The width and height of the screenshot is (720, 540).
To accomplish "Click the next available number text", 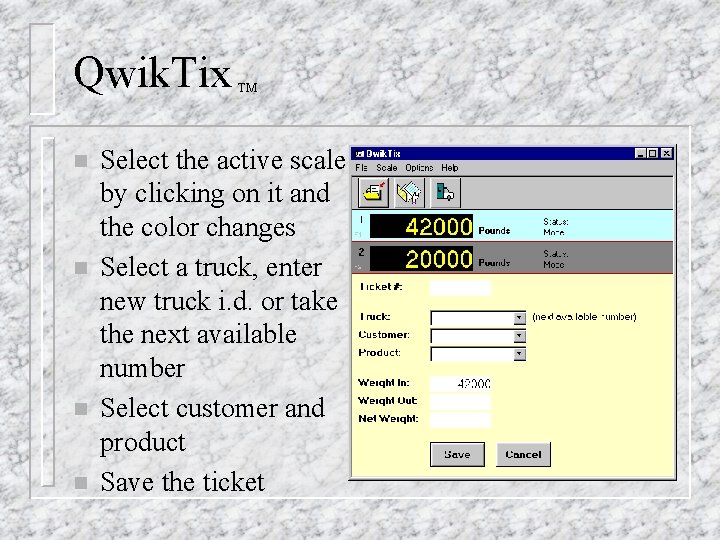I will 584,317.
